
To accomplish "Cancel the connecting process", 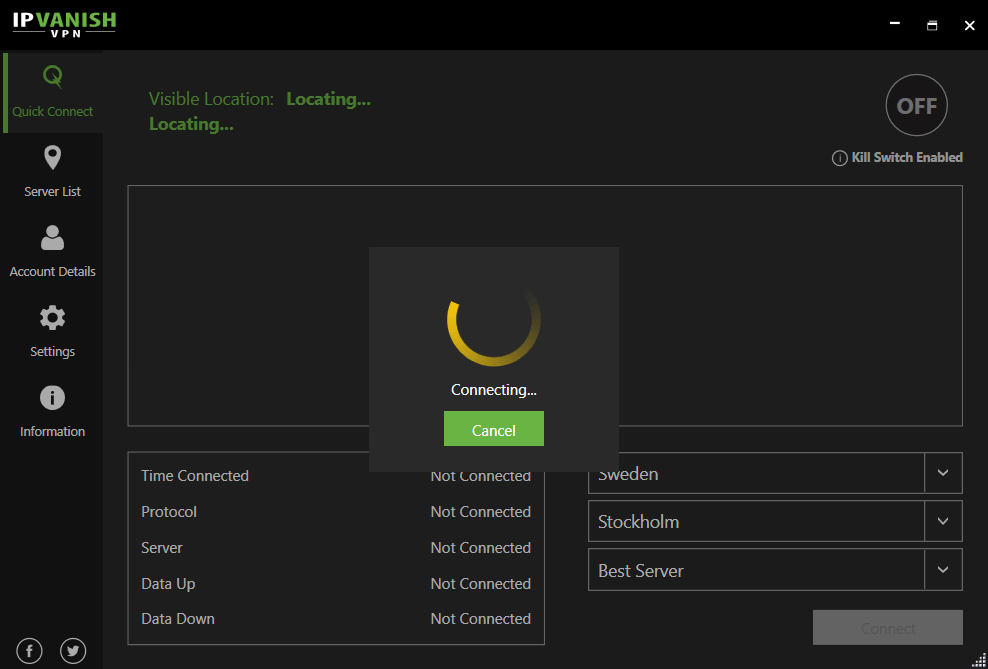I will 494,429.
